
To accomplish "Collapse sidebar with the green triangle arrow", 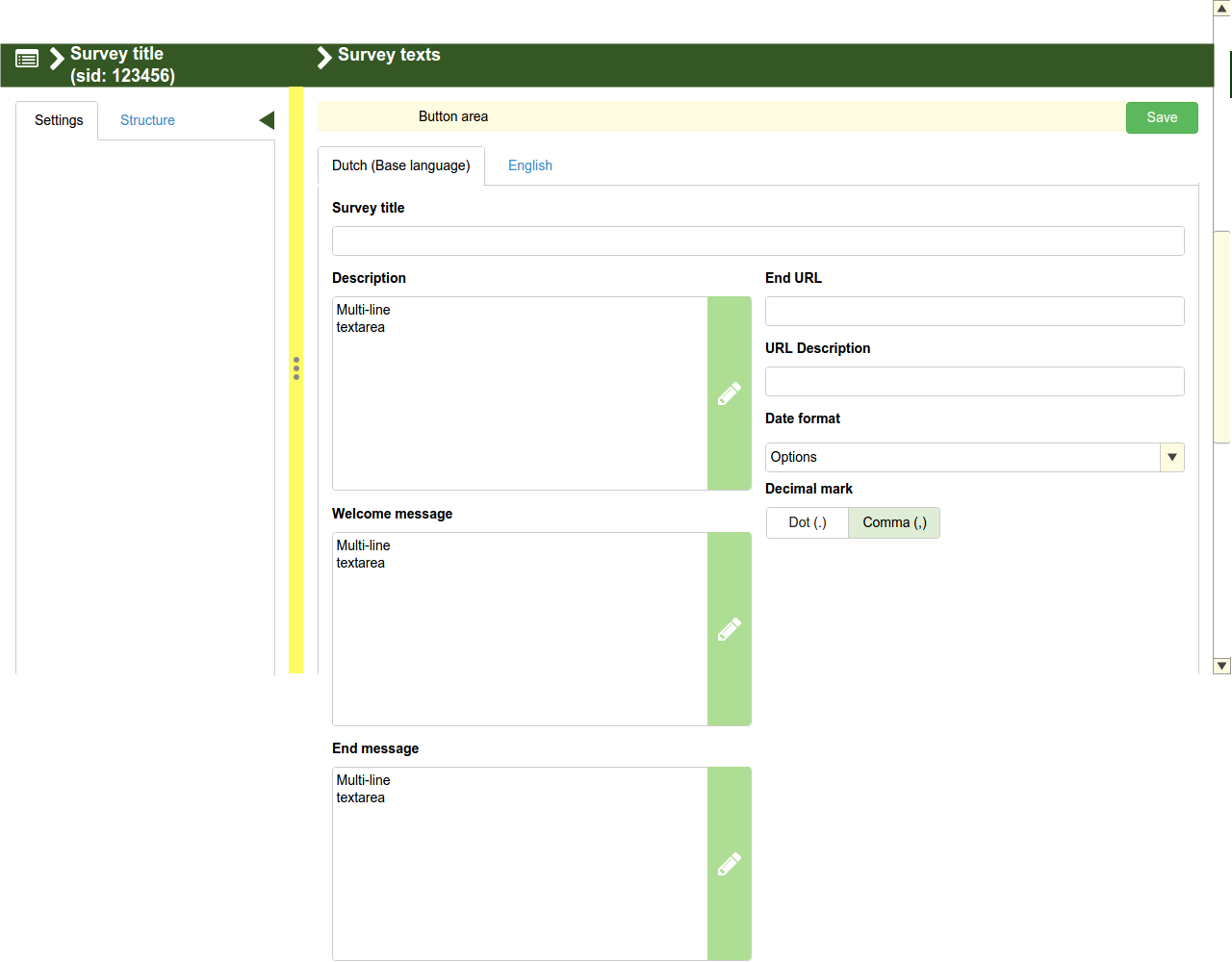I will (x=267, y=120).
